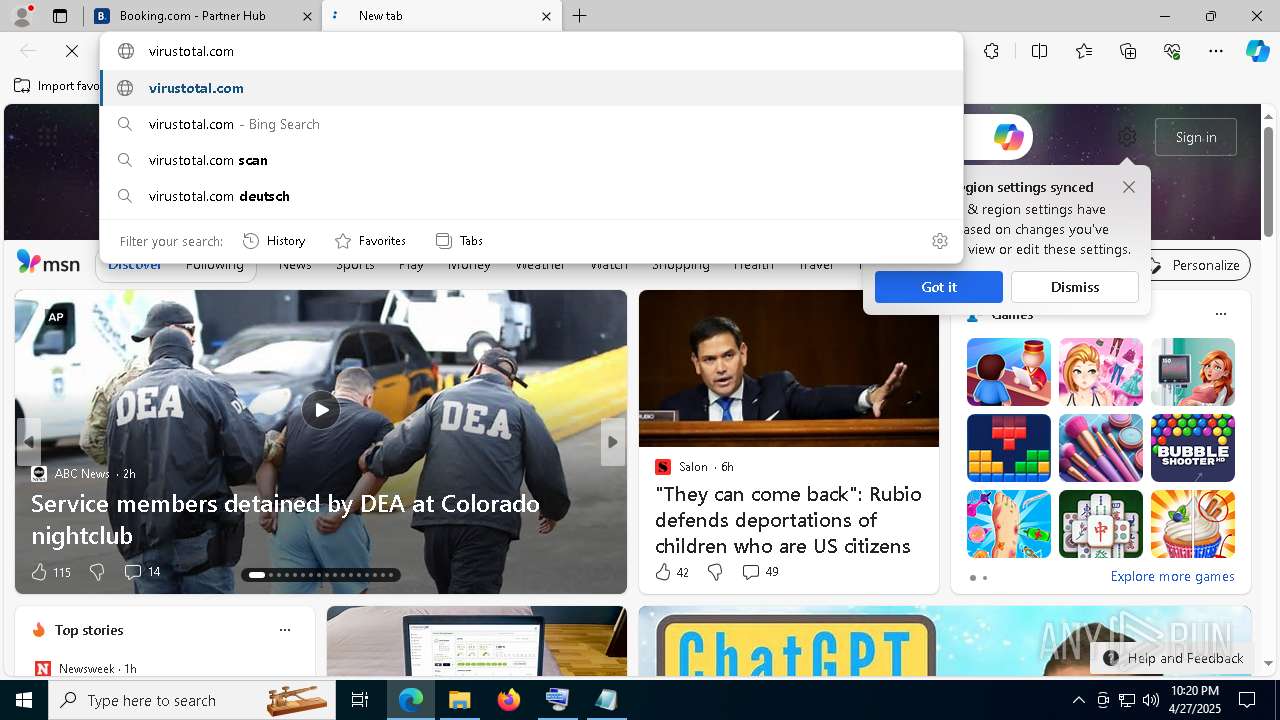The height and width of the screenshot is (720, 1280).
Task: Click the Sign in button
Action: click(1196, 137)
